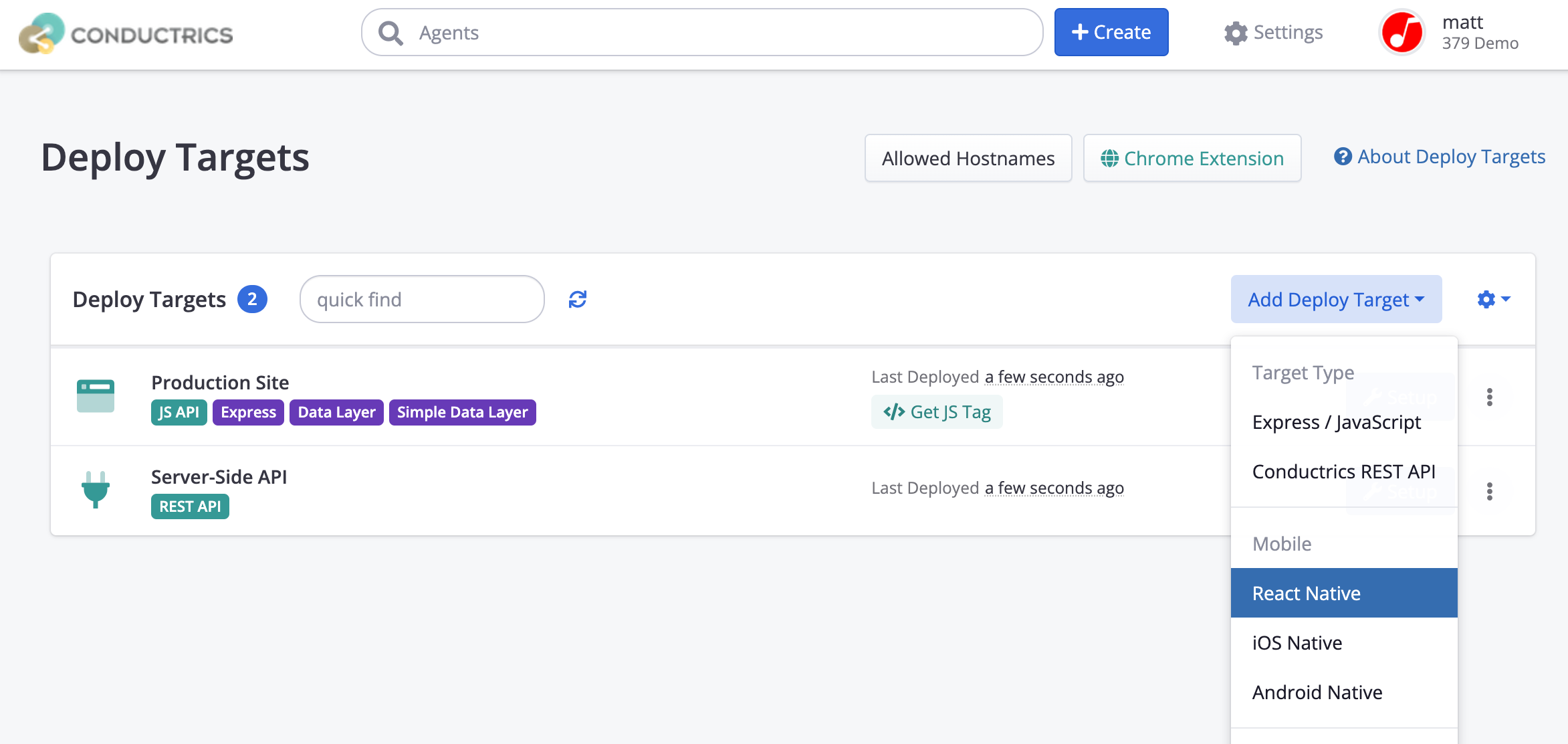This screenshot has width=1568, height=744.
Task: Click the Production Site browser window icon
Action: point(96,396)
